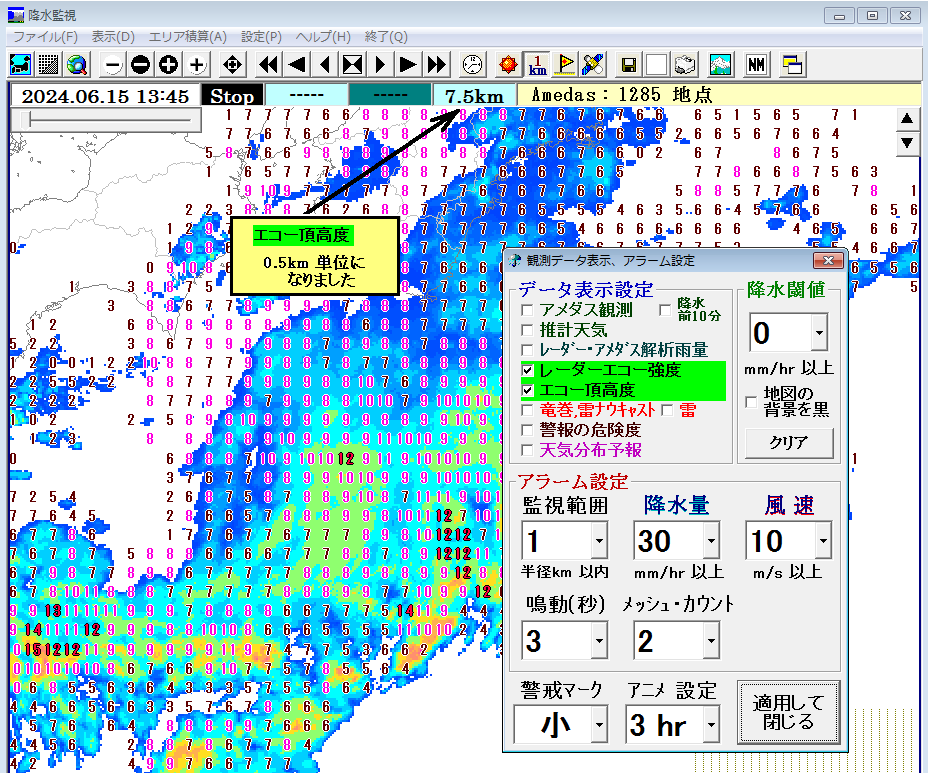Click the horizontal slider below the date
This screenshot has width=928, height=773.
coord(107,120)
